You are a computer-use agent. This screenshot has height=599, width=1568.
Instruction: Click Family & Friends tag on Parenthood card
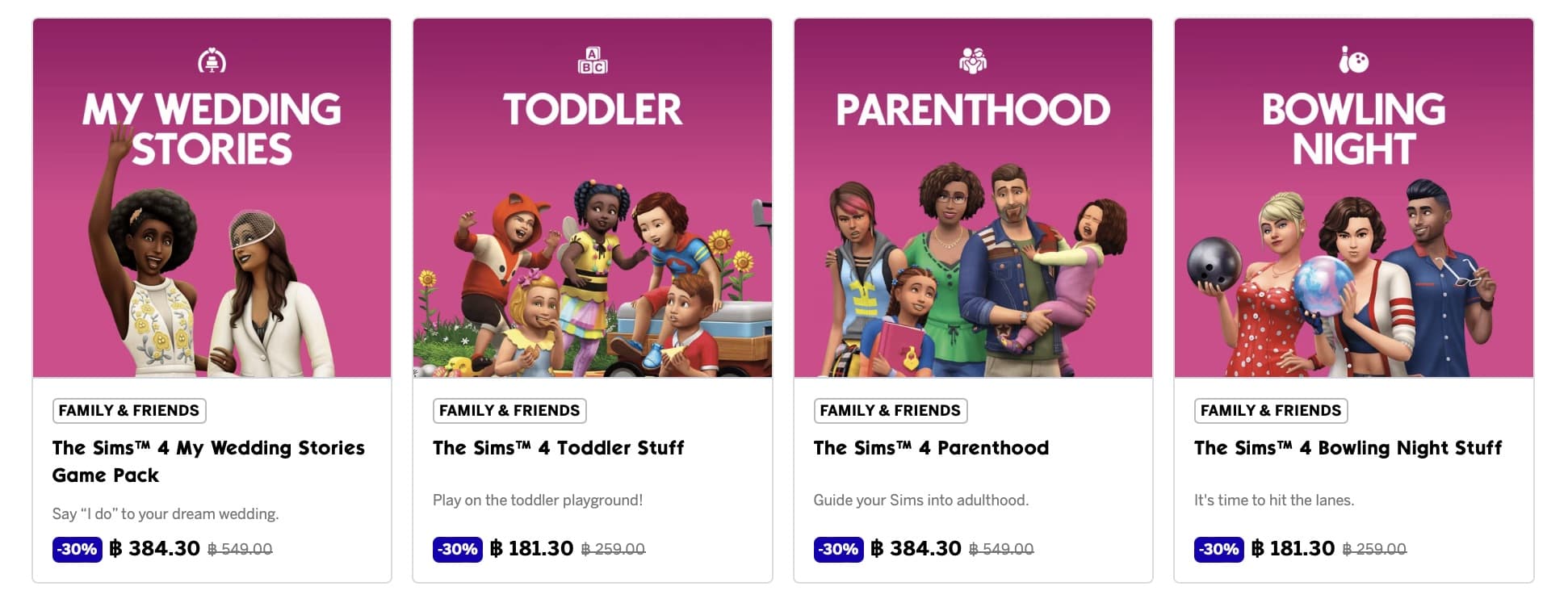[x=891, y=411]
